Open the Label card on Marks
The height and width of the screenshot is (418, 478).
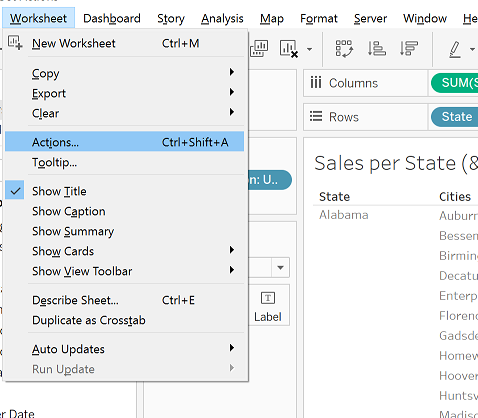coord(268,305)
